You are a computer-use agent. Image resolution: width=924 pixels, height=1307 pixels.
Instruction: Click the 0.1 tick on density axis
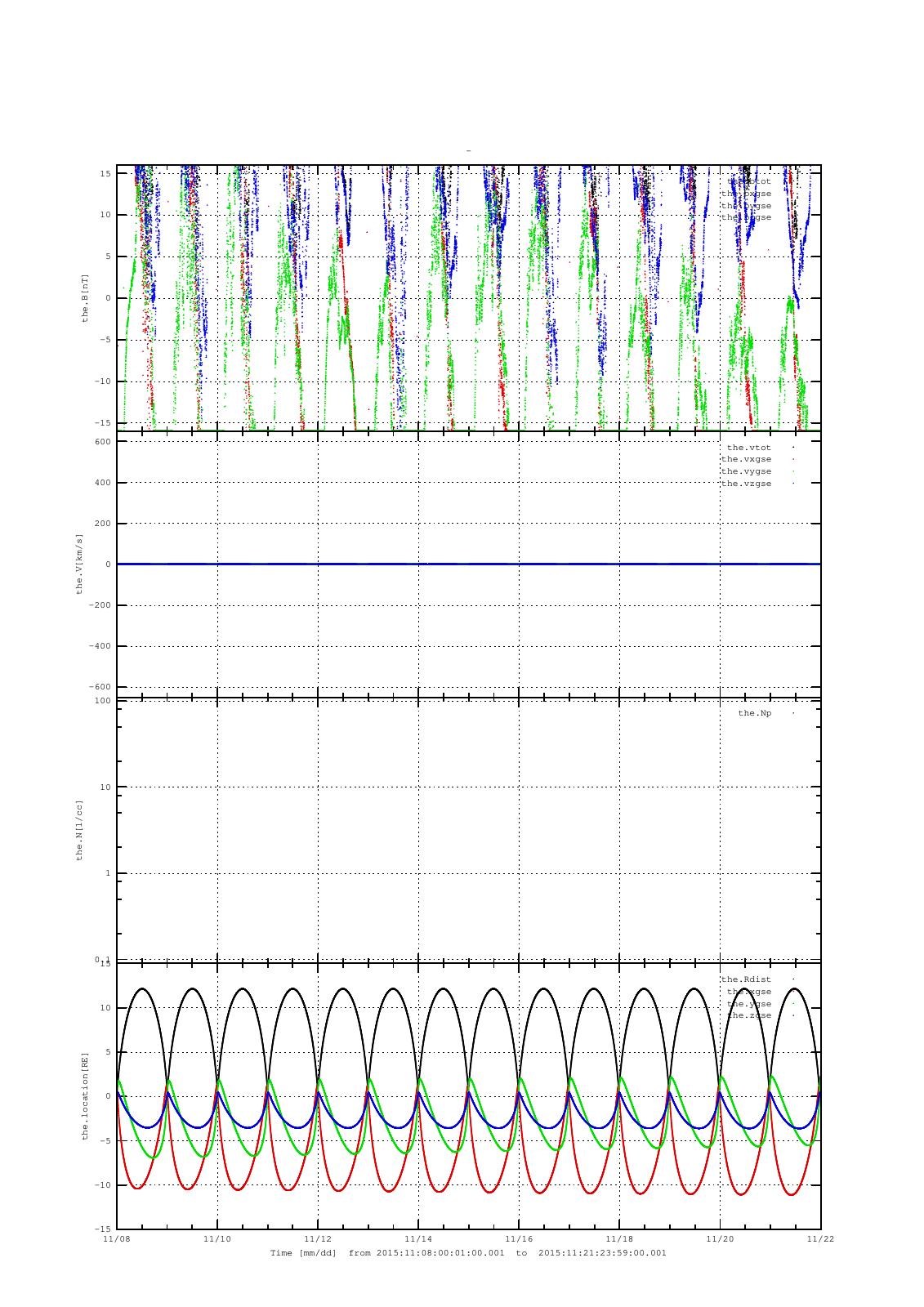(102, 959)
